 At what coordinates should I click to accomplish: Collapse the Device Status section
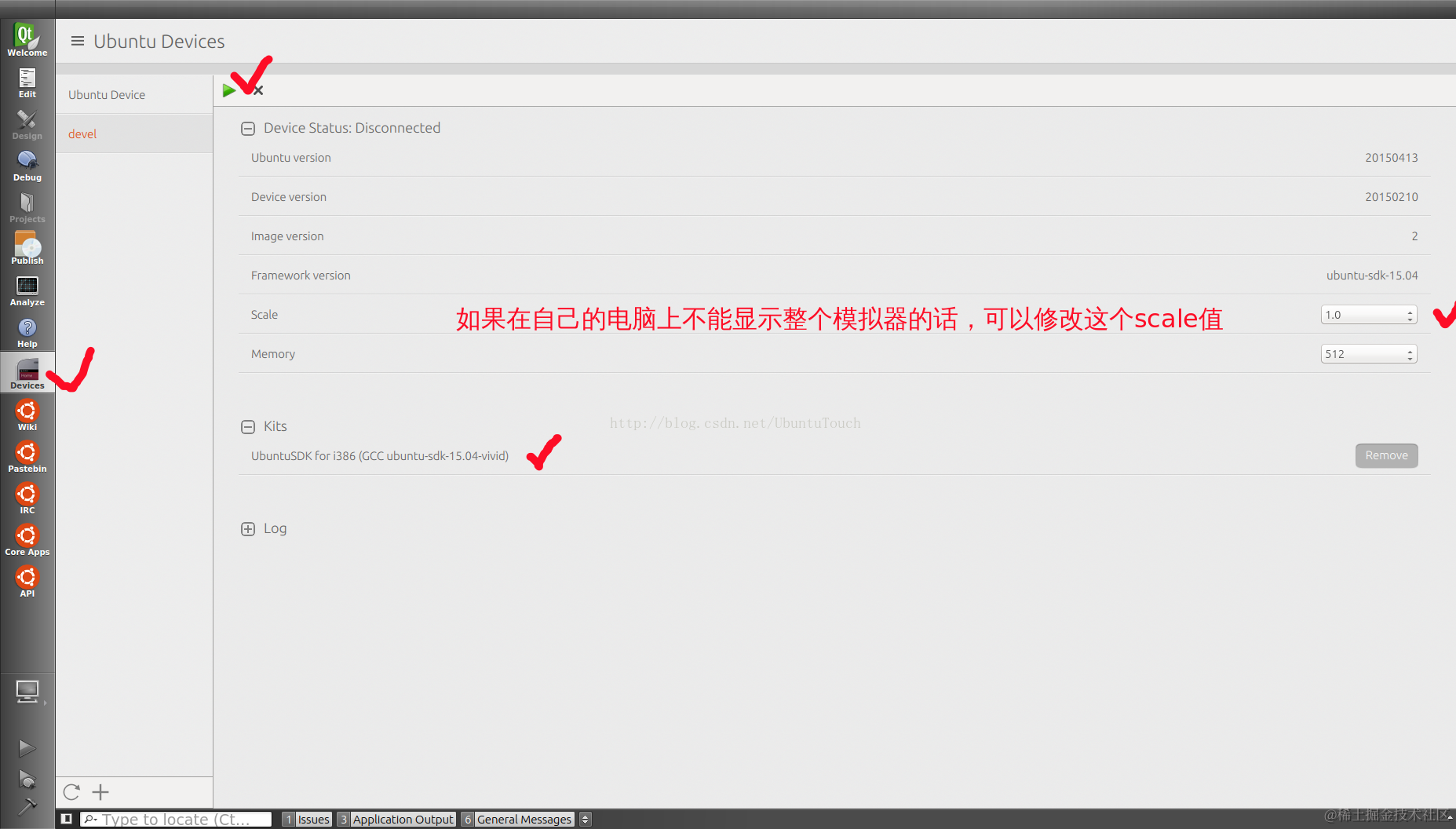[x=248, y=129]
